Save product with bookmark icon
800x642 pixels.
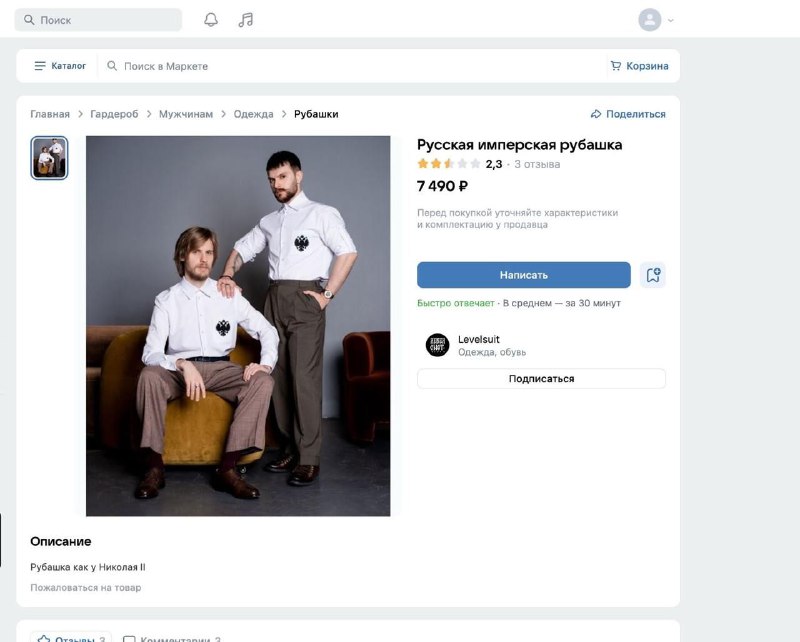tap(653, 275)
